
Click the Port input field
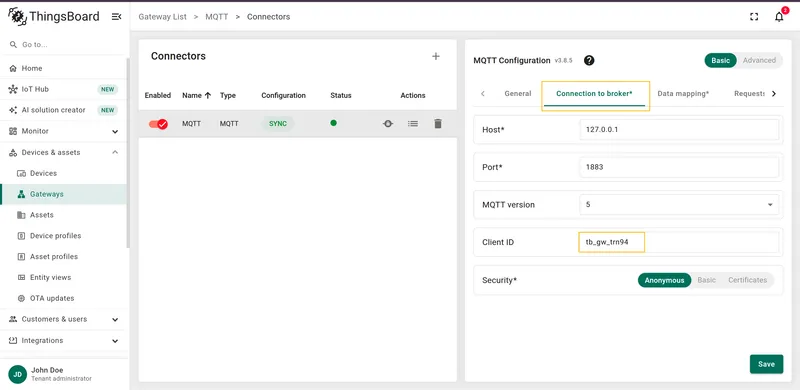(679, 167)
